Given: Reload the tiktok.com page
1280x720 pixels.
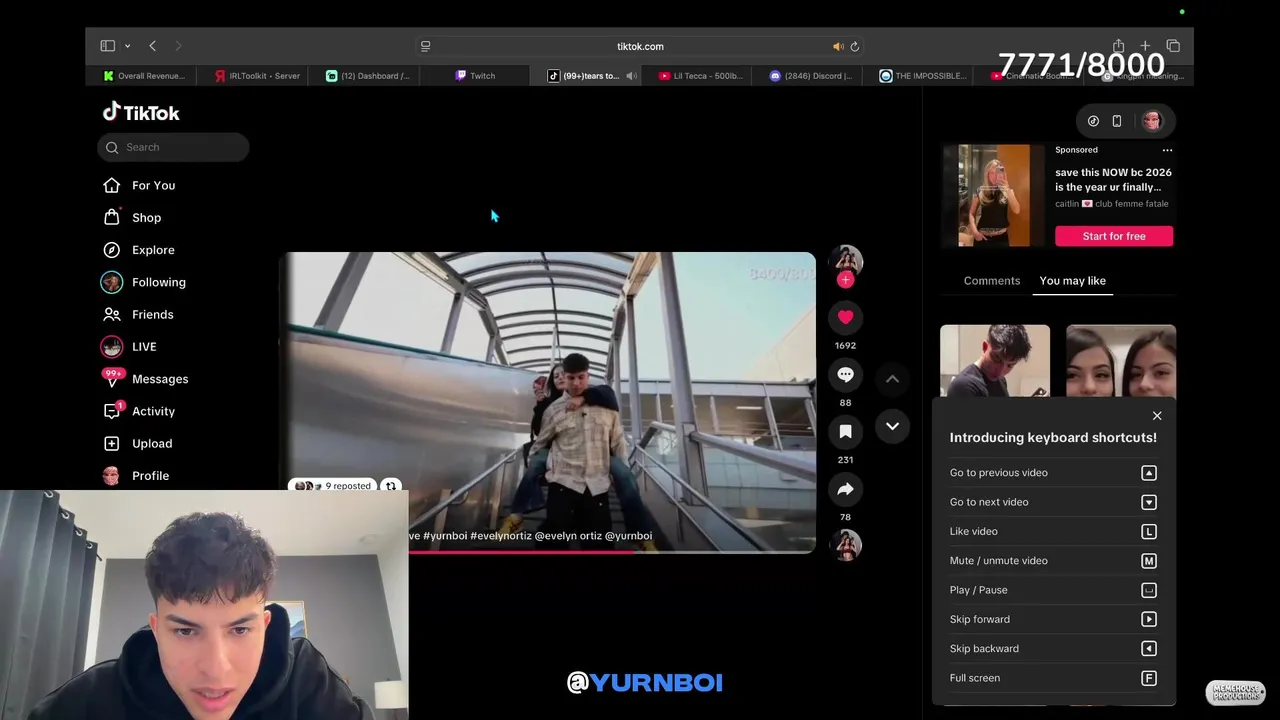Looking at the screenshot, I should [x=854, y=46].
